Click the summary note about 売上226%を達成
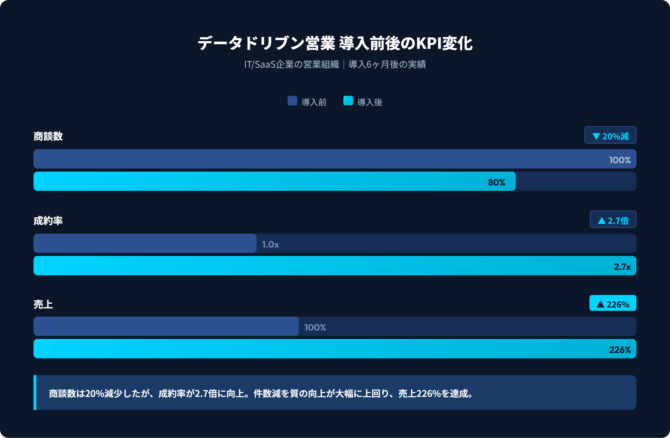Image resolution: width=670 pixels, height=438 pixels. (260, 393)
